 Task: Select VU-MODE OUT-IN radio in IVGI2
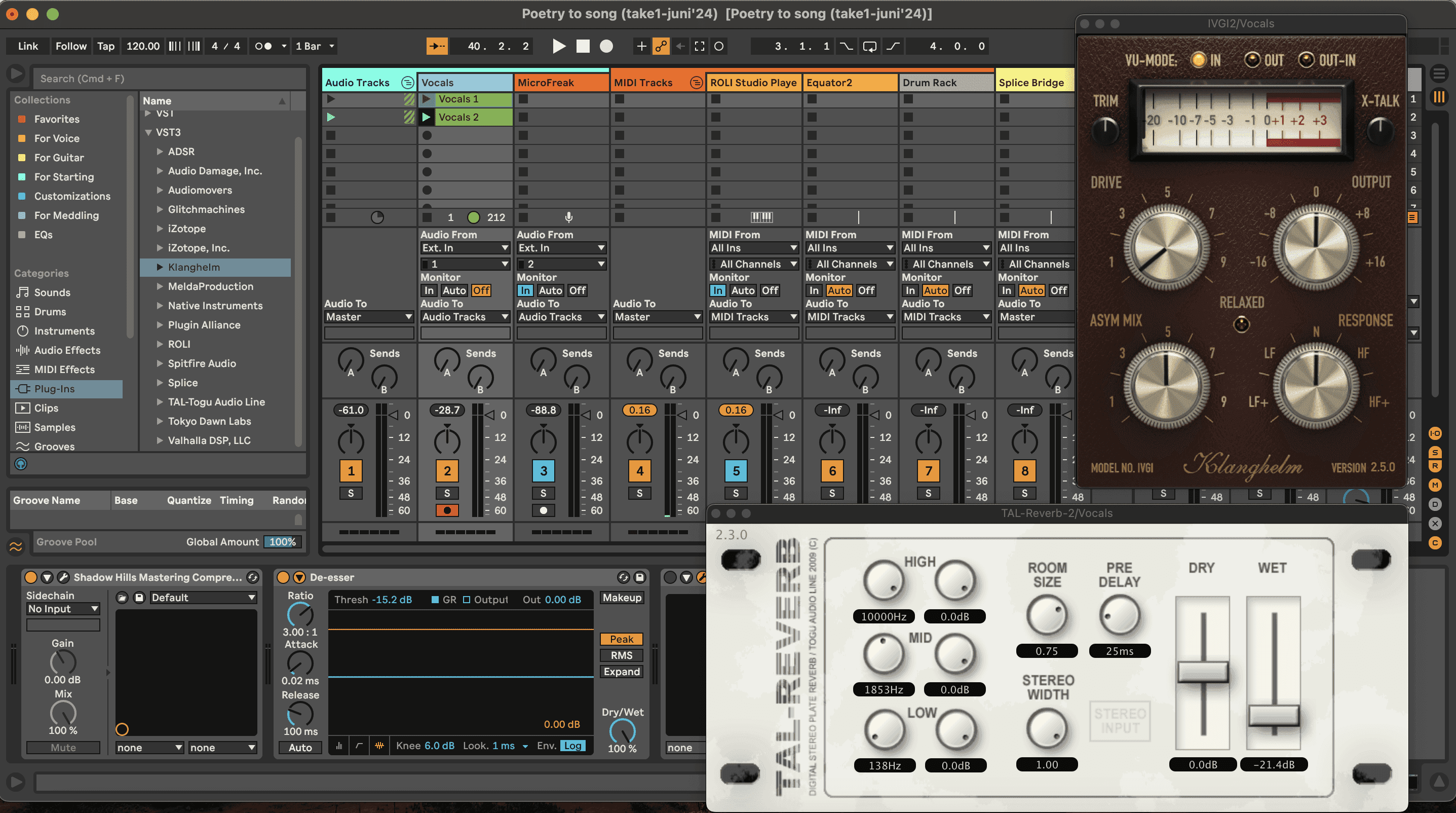tap(1306, 60)
